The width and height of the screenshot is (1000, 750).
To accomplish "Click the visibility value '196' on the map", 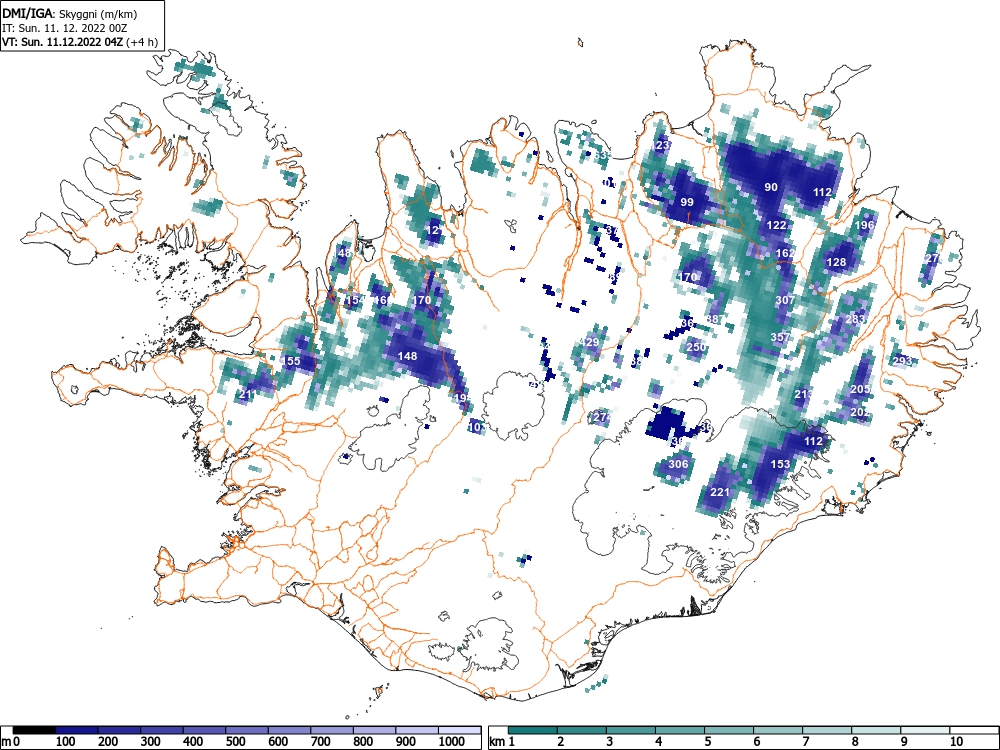I will (864, 225).
